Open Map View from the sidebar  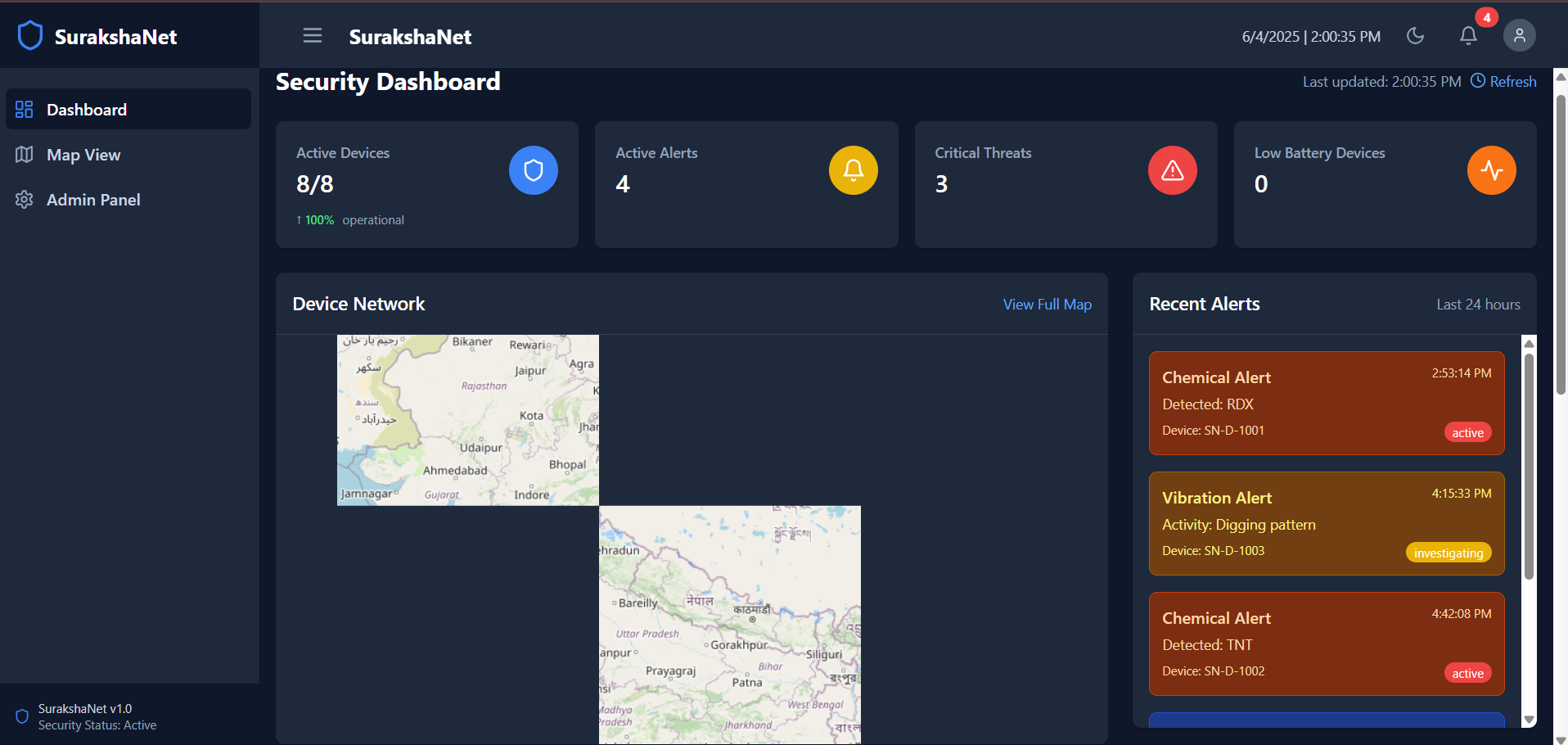tap(128, 155)
